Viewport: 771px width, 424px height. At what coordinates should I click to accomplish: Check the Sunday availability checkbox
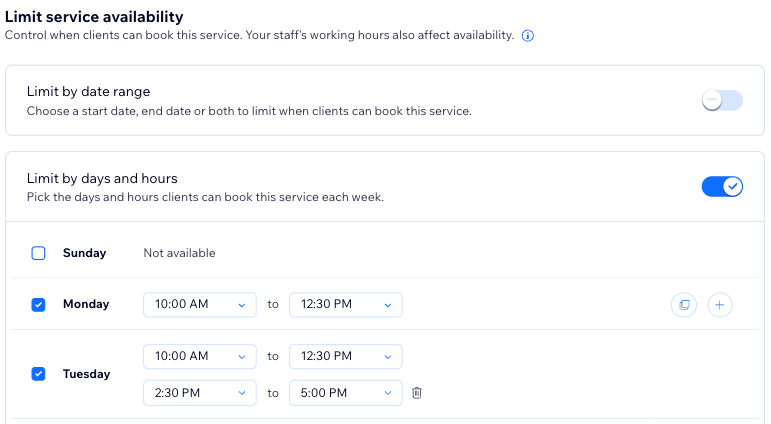[38, 253]
